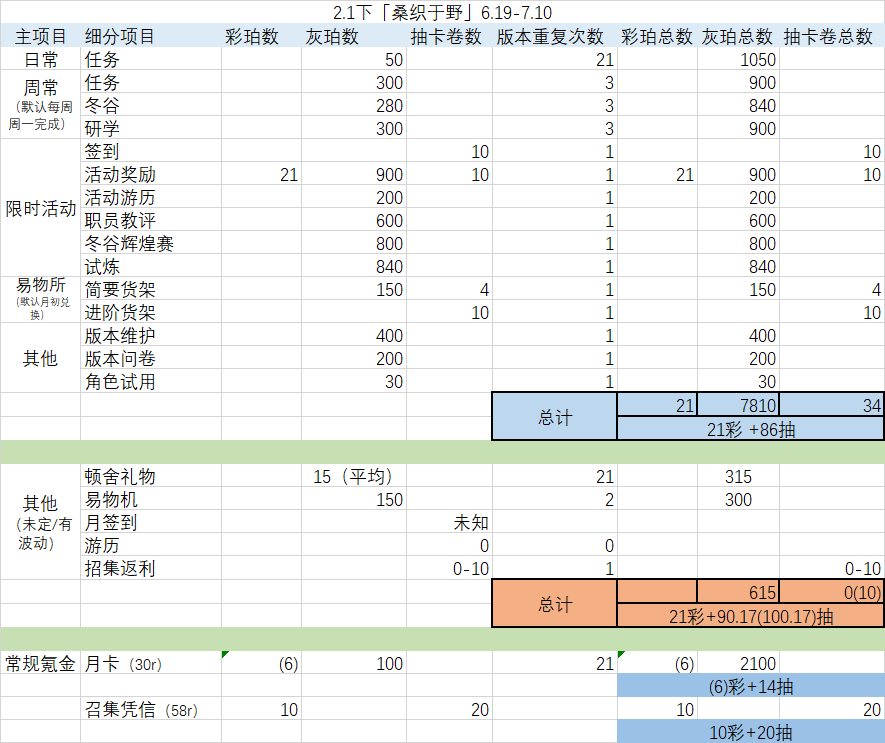Click the 易物机 cell
This screenshot has height=743, width=885.
[151, 499]
